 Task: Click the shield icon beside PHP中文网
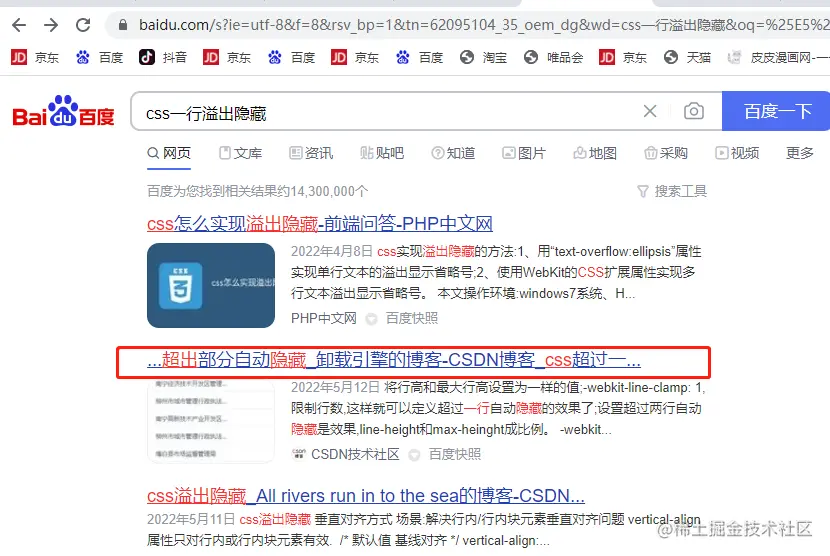[x=372, y=319]
